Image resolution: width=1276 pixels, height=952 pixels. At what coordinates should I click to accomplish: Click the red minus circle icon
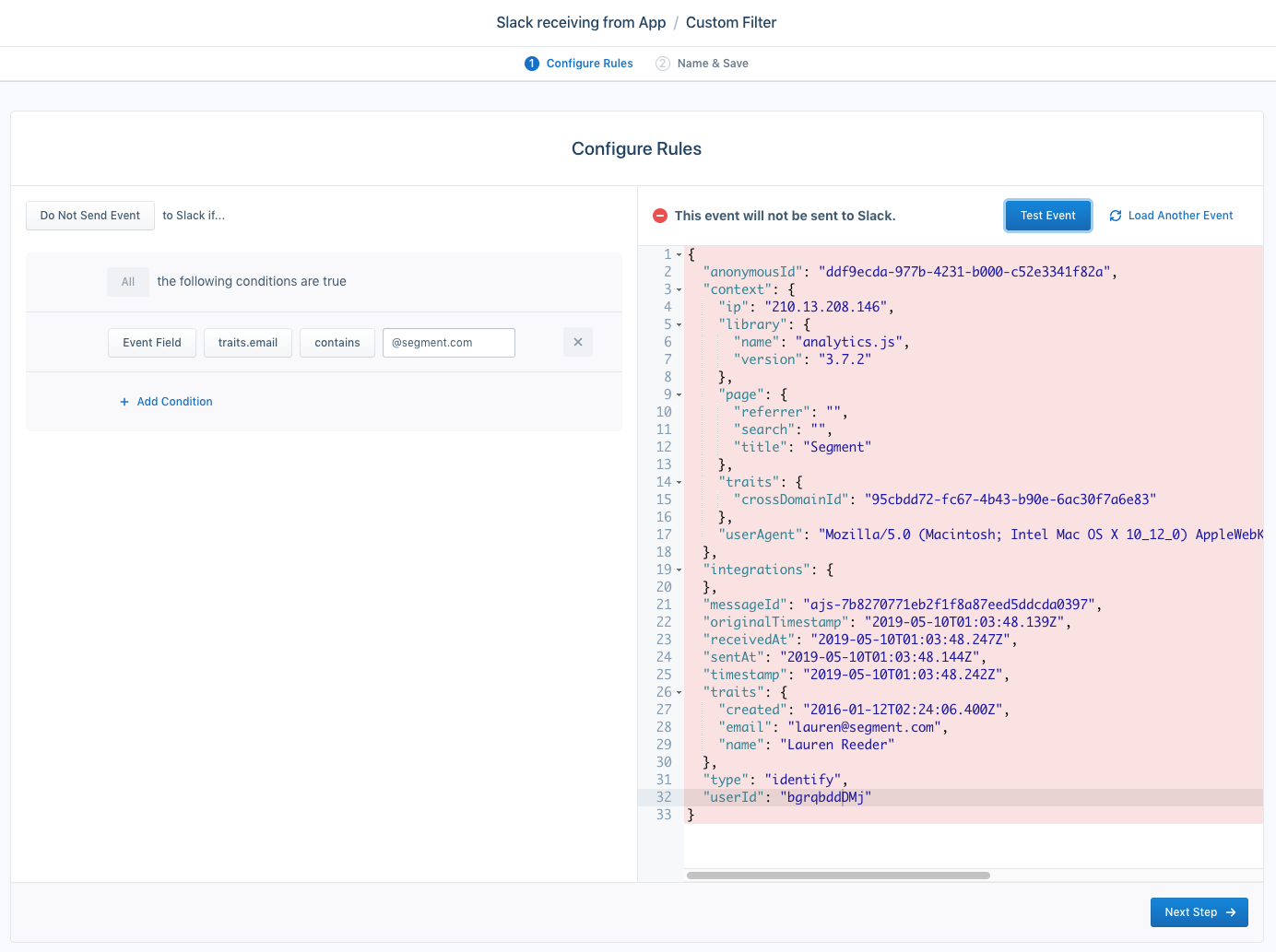660,215
